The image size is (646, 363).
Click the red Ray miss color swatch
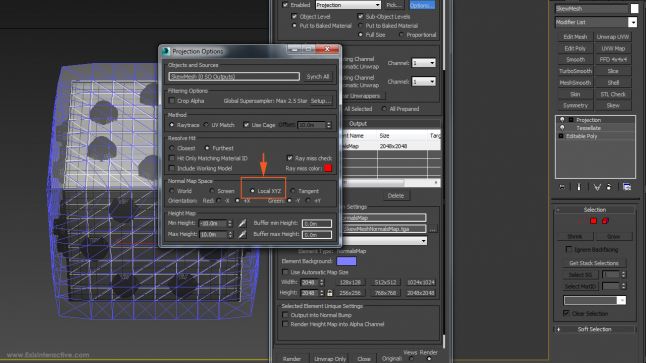(328, 168)
